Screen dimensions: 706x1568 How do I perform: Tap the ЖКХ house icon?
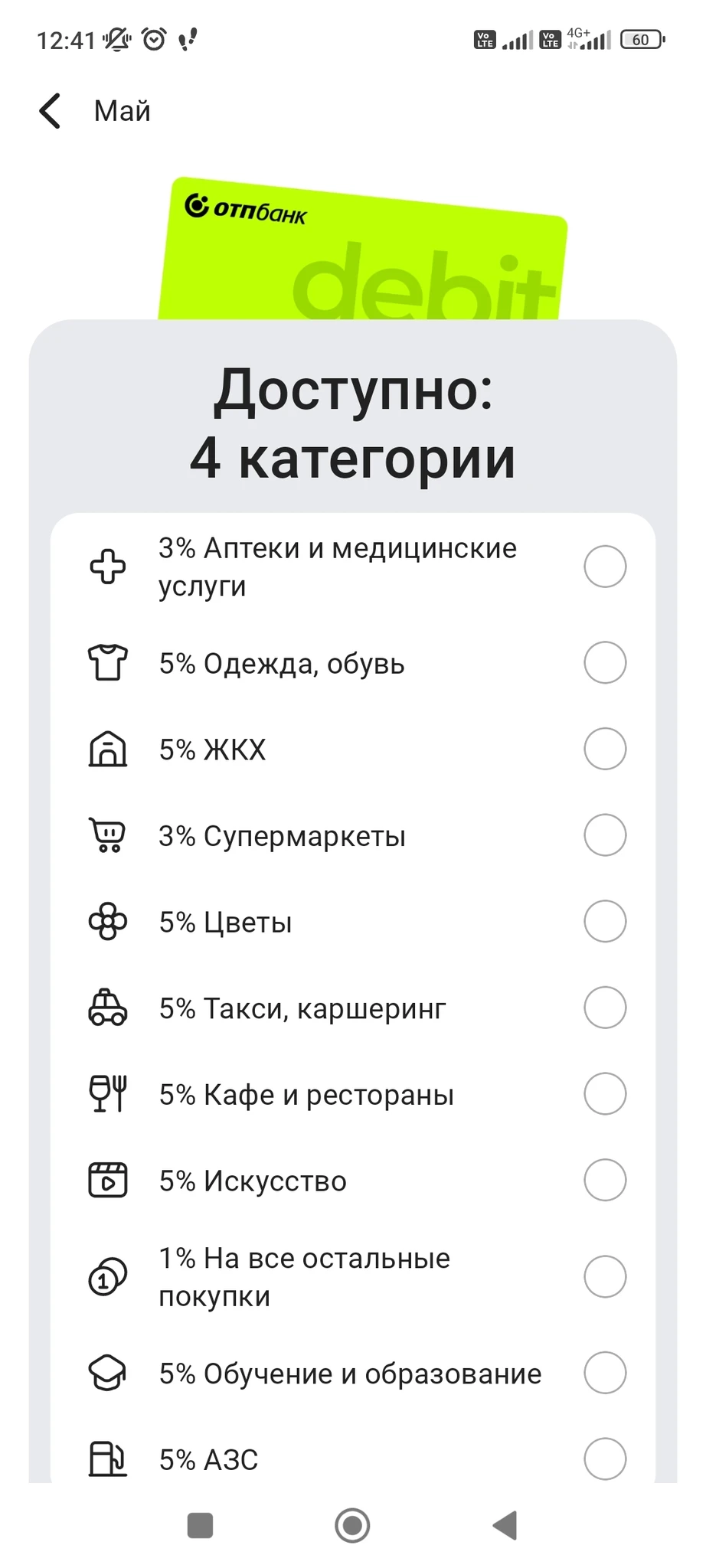point(108,749)
